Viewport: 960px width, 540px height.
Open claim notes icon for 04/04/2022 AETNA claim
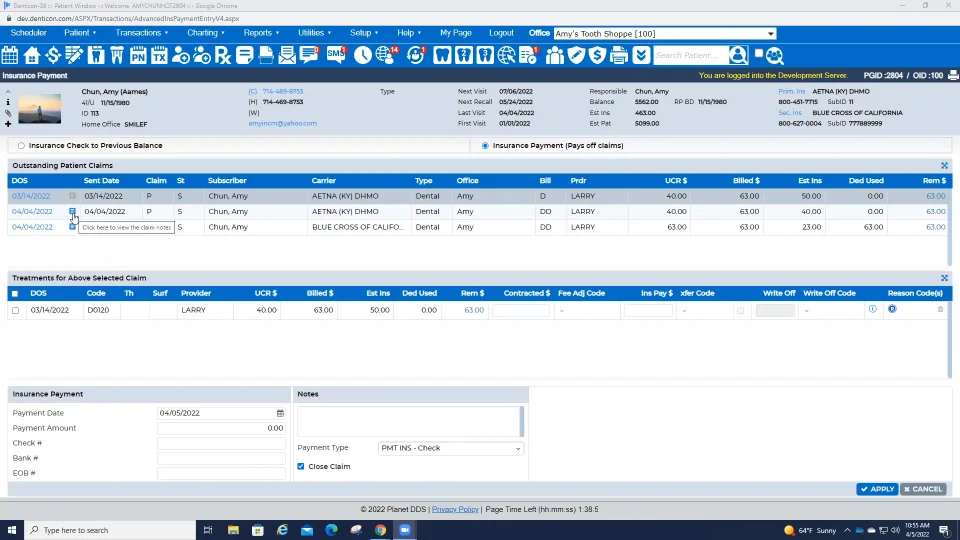tap(72, 211)
